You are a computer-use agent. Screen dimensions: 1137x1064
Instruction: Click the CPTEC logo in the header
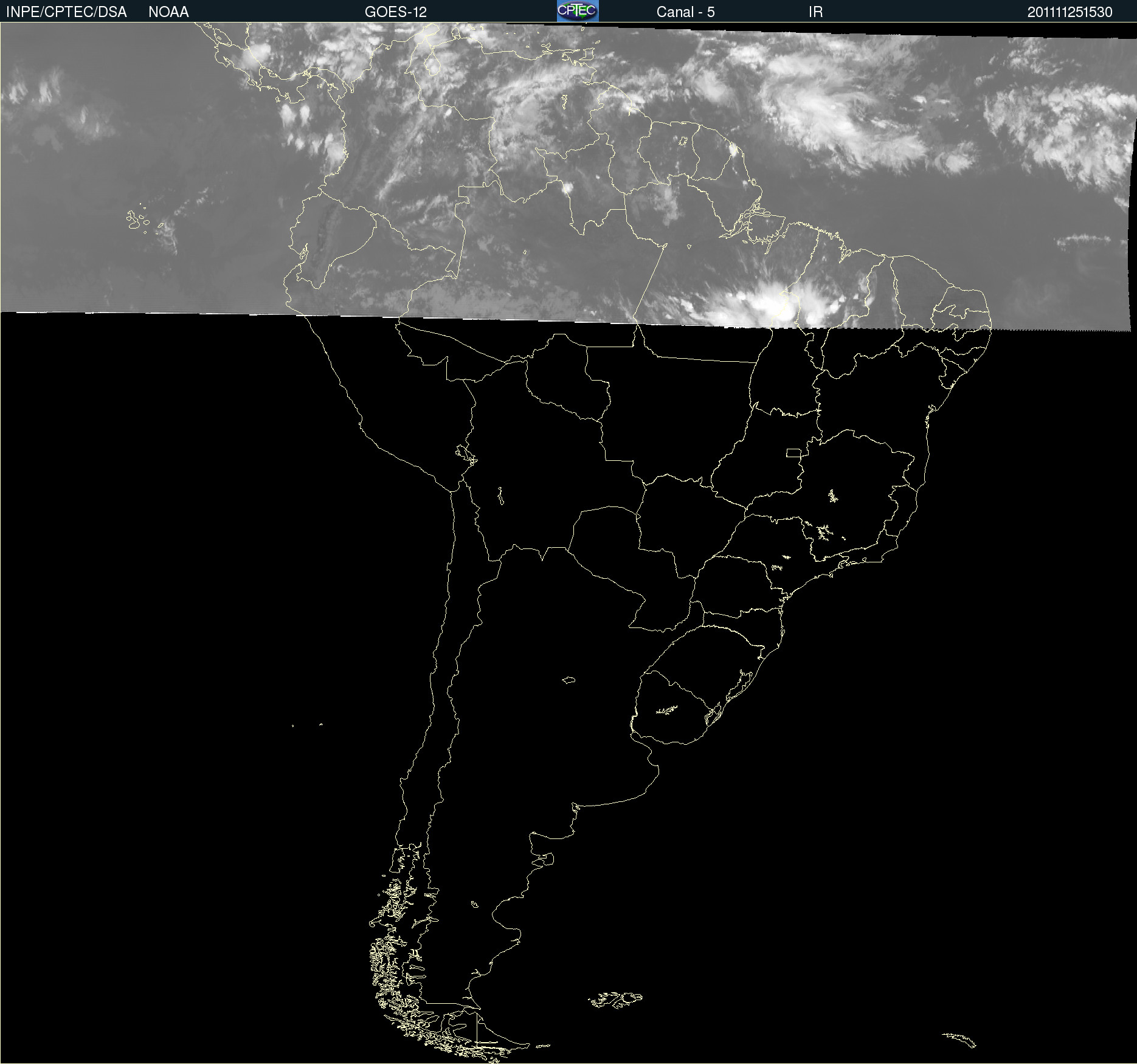point(578,11)
